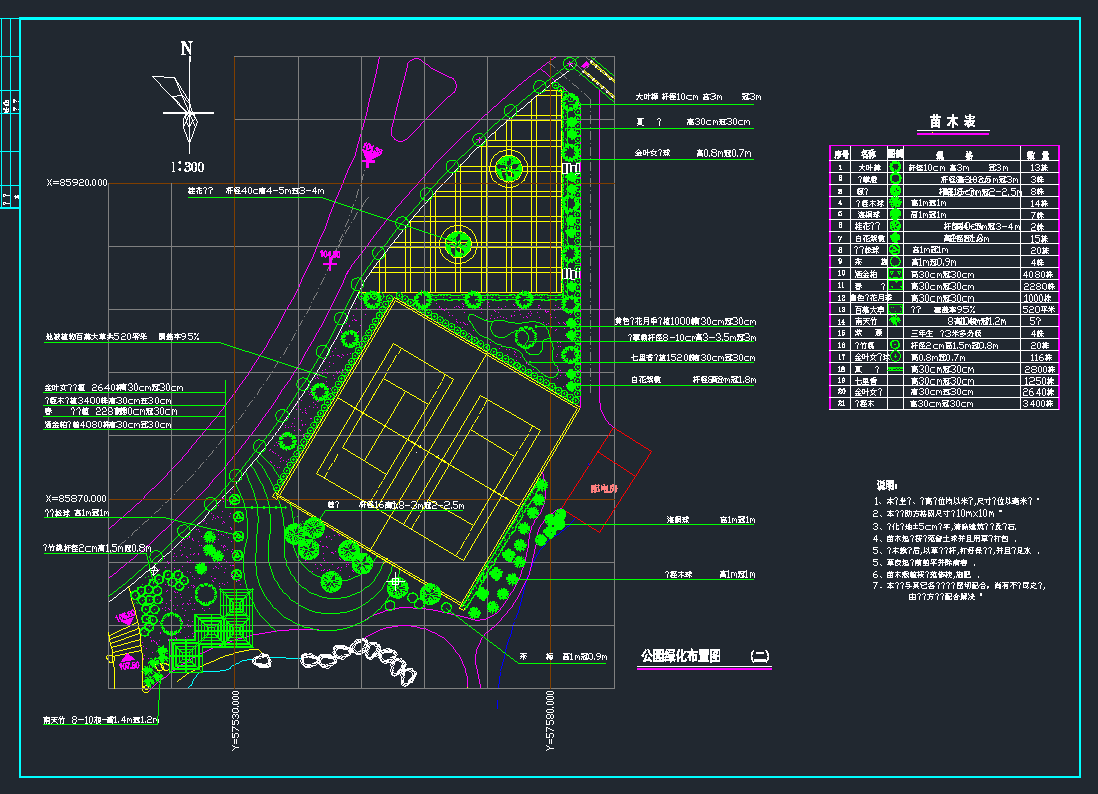
Task: Click the 大叶樟 tree symbol in table row 1
Action: pos(896,167)
